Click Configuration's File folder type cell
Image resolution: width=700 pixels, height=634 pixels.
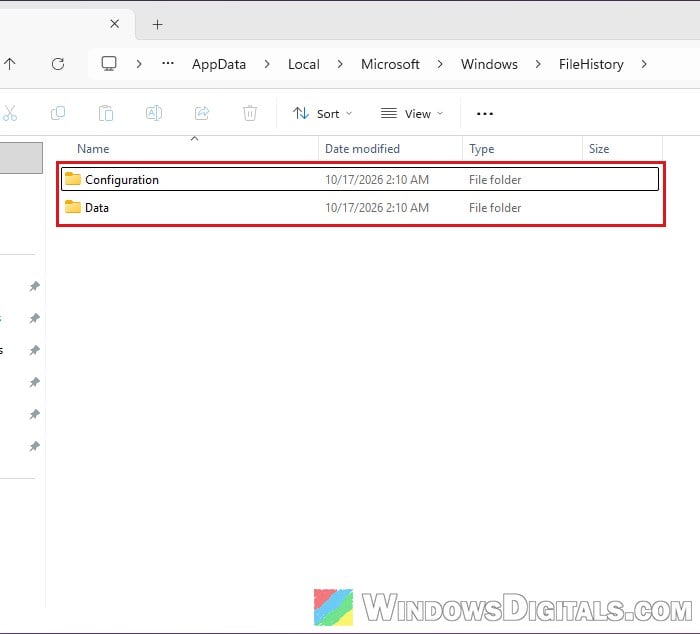click(x=495, y=179)
